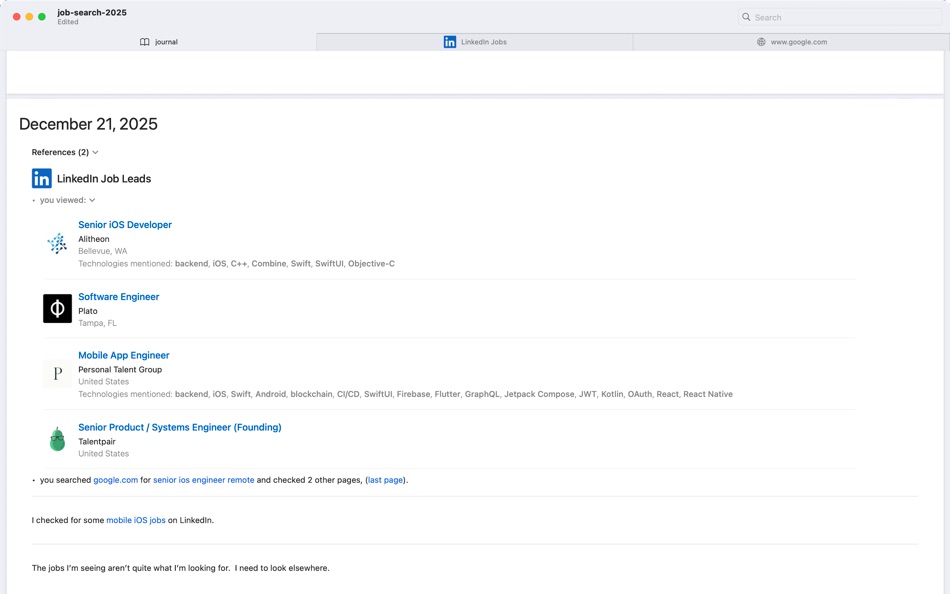The image size is (950, 594).
Task: Click the Talentpair company name
Action: pyautogui.click(x=97, y=441)
